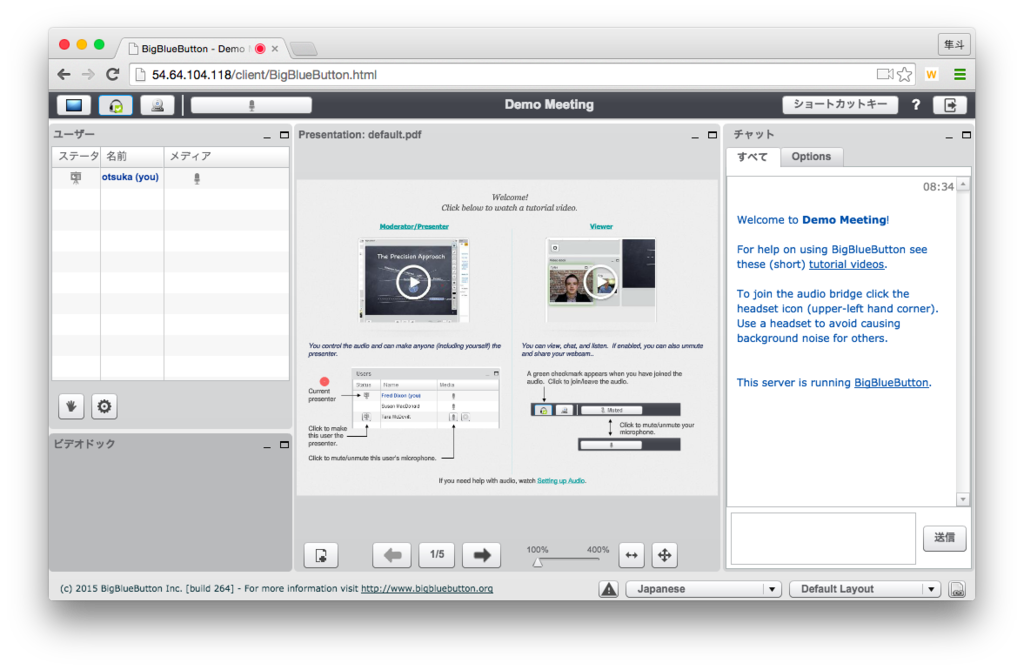Screen dimensions: 1024x670
Task: Reload the browser page
Action: pyautogui.click(x=112, y=74)
